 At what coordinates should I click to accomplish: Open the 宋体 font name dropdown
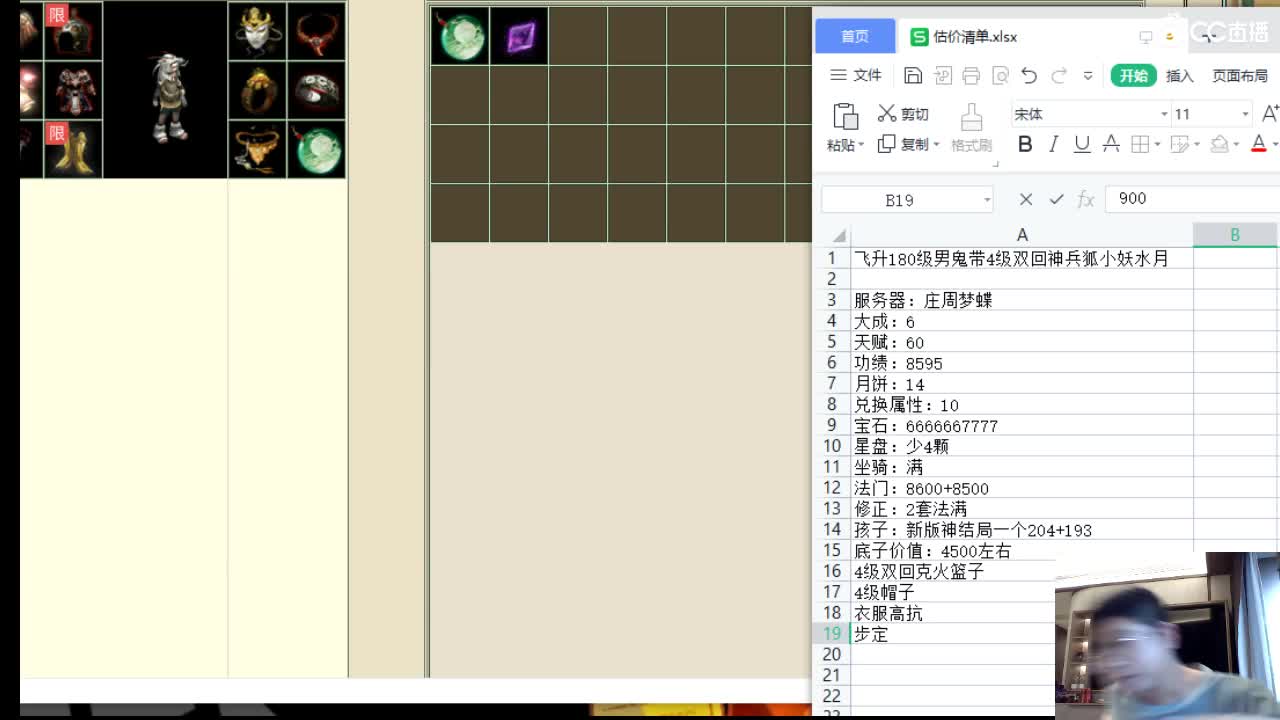point(1164,114)
